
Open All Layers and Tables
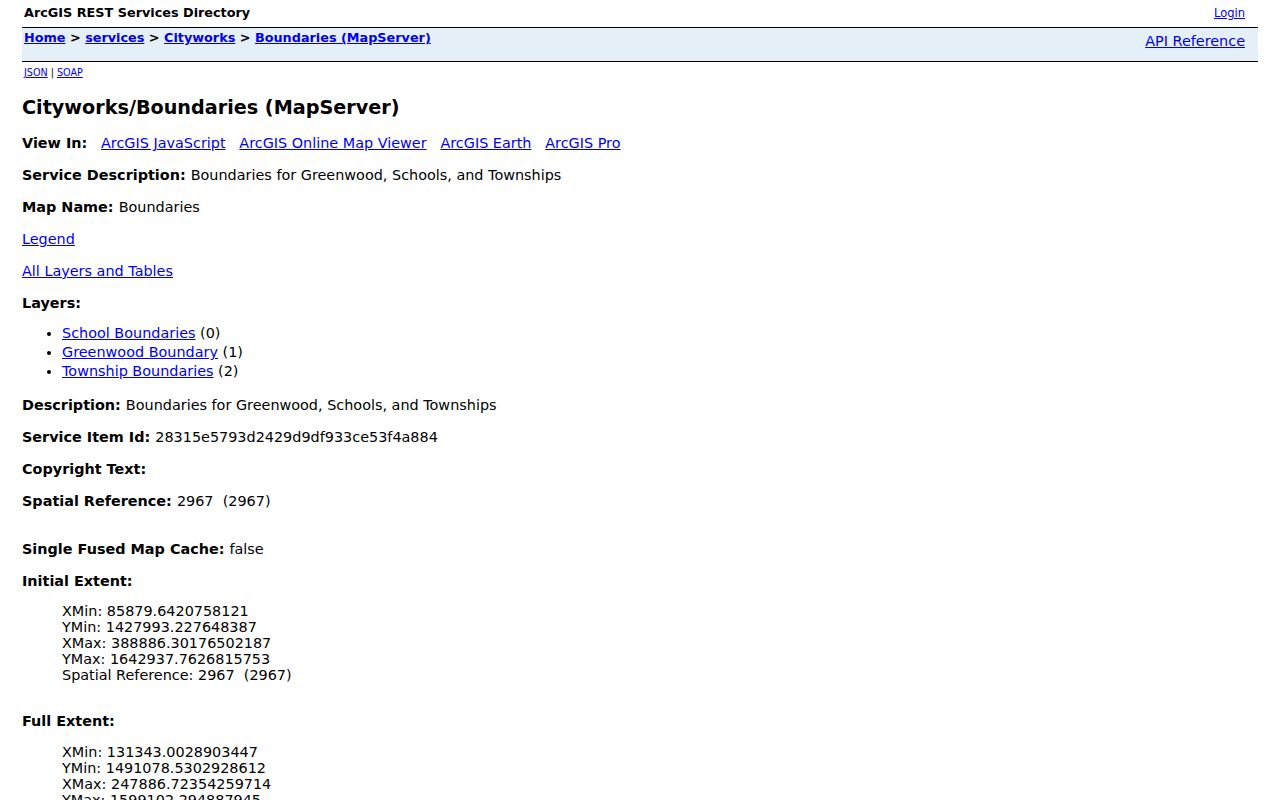coord(97,271)
